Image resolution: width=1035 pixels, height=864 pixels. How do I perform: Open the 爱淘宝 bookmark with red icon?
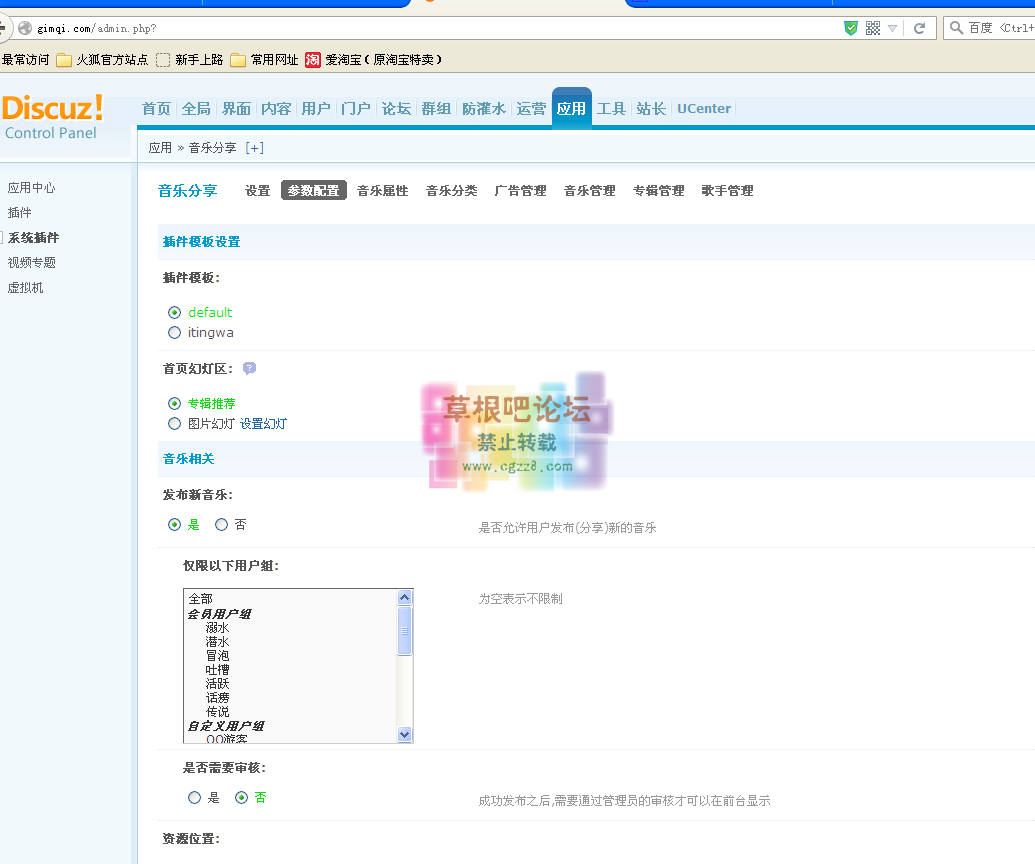pyautogui.click(x=313, y=60)
